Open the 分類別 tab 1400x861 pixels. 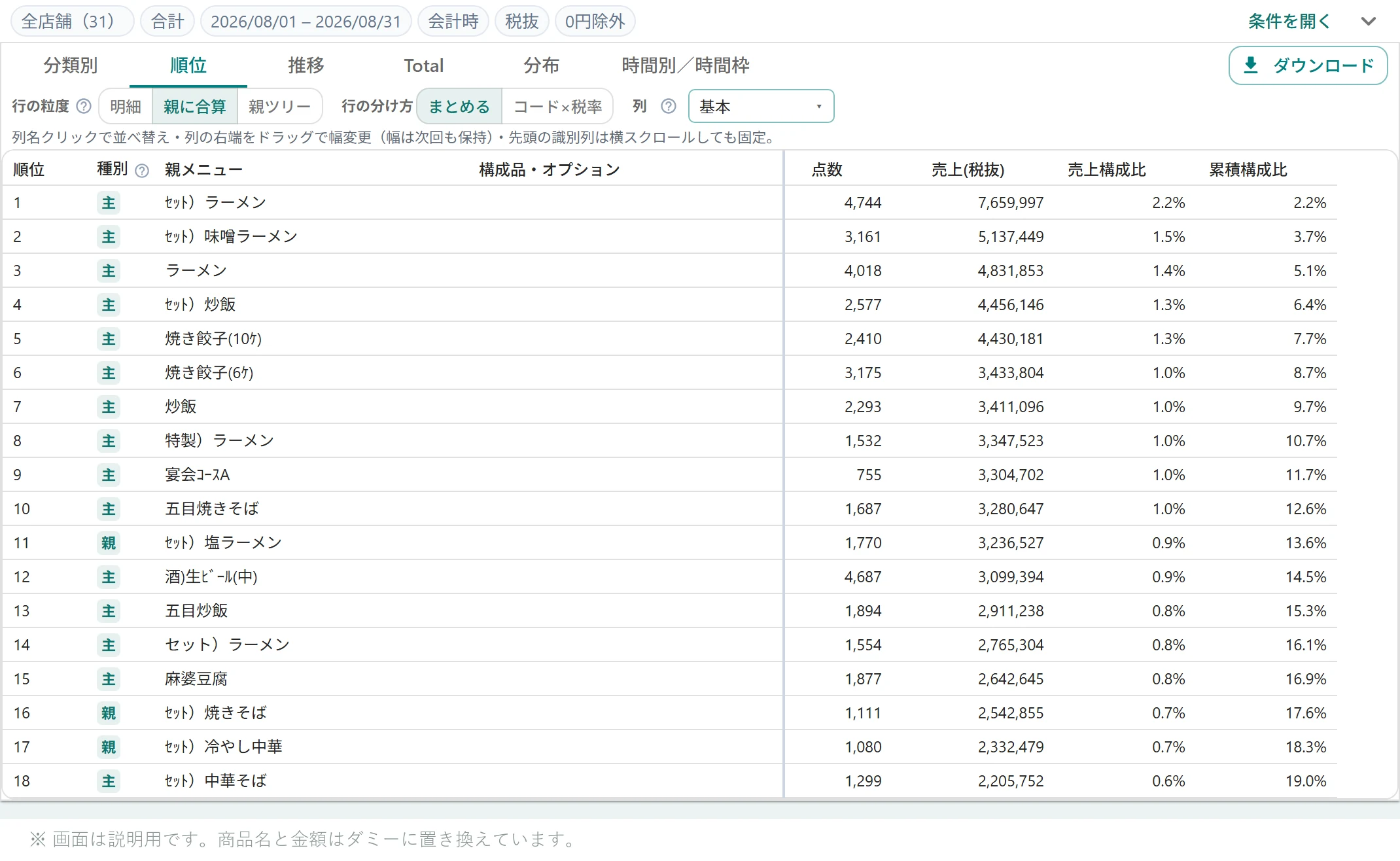(x=70, y=65)
